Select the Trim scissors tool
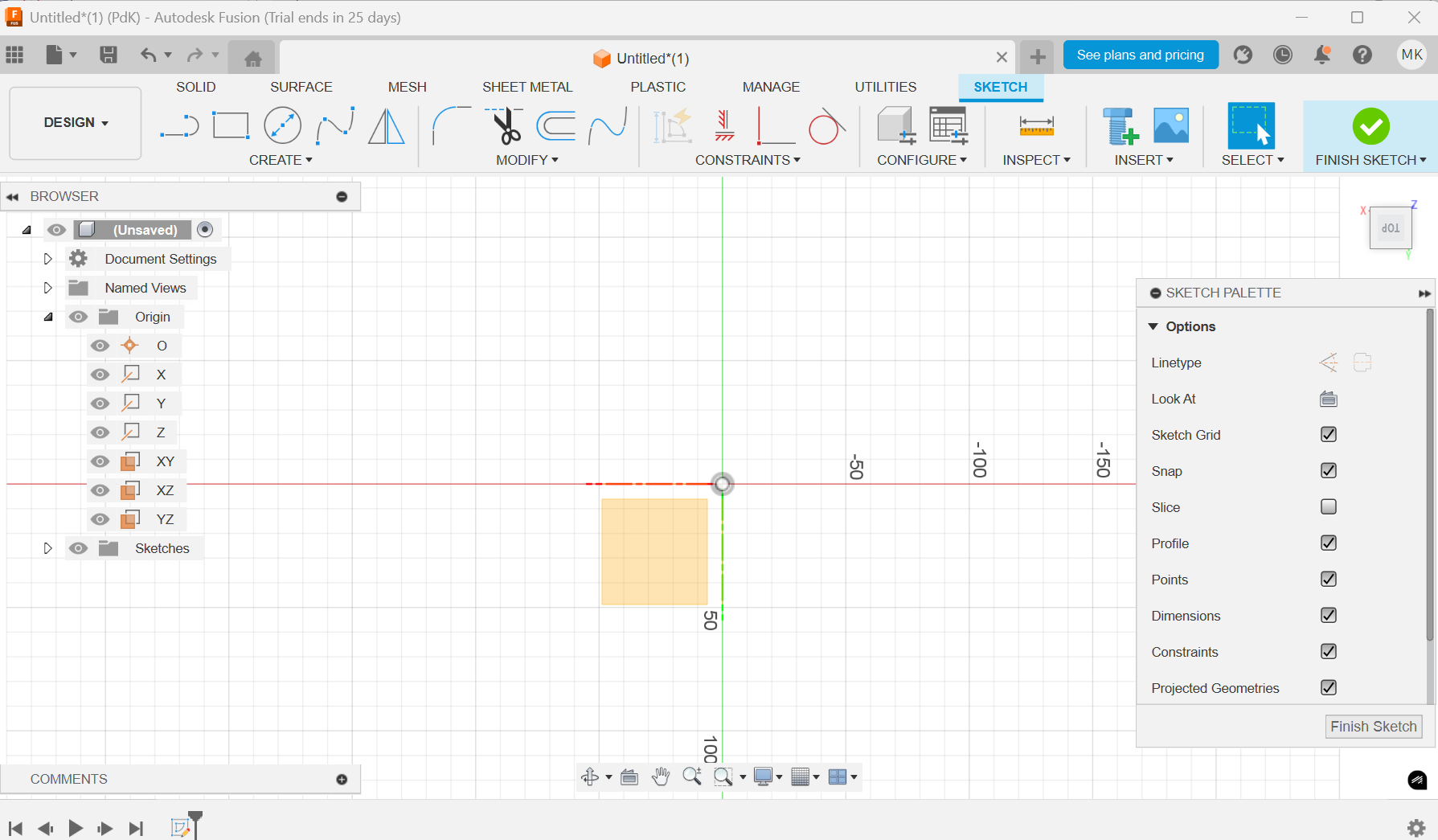1438x840 pixels. click(506, 126)
